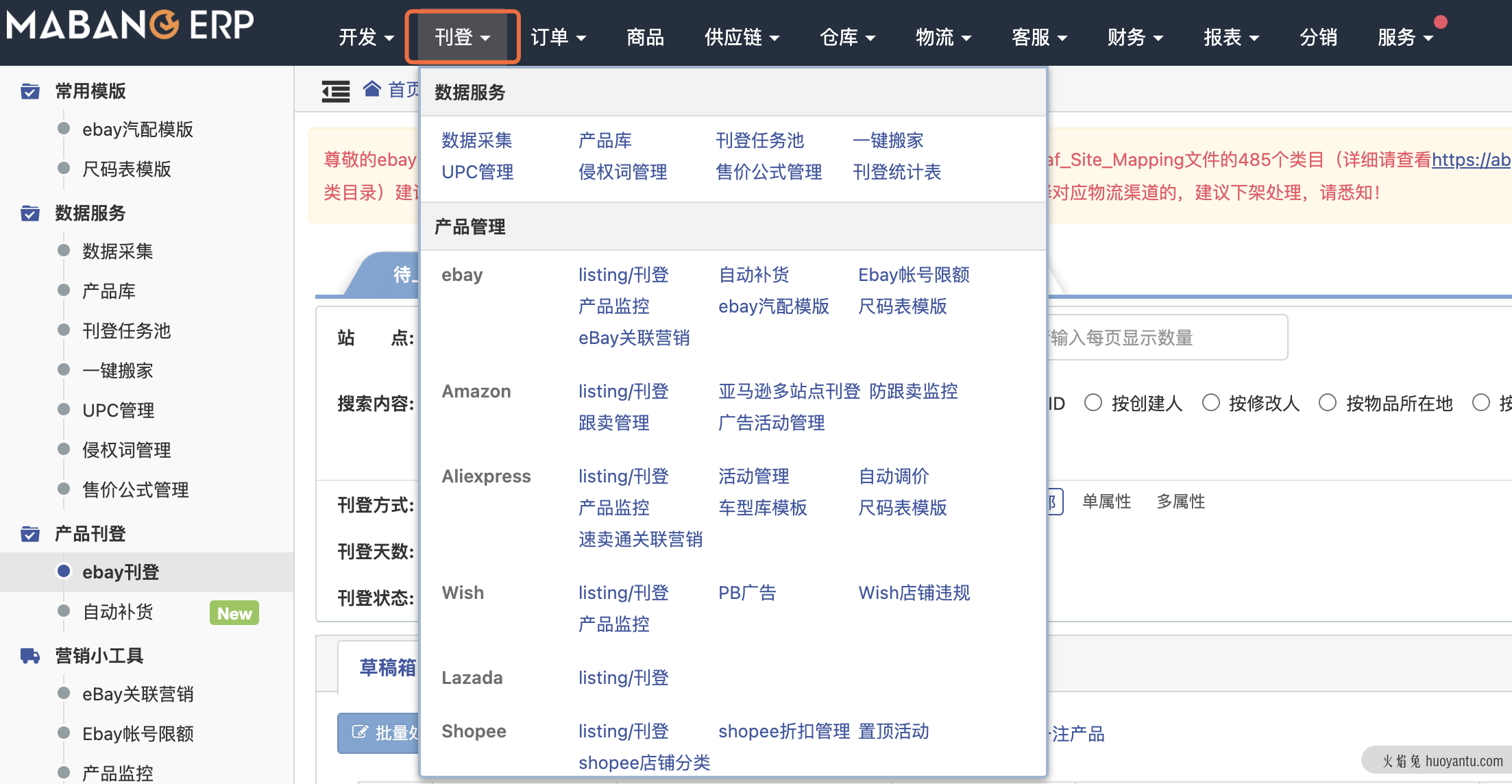Click the home icon in breadcrumb
The image size is (1512, 784).
(x=372, y=89)
